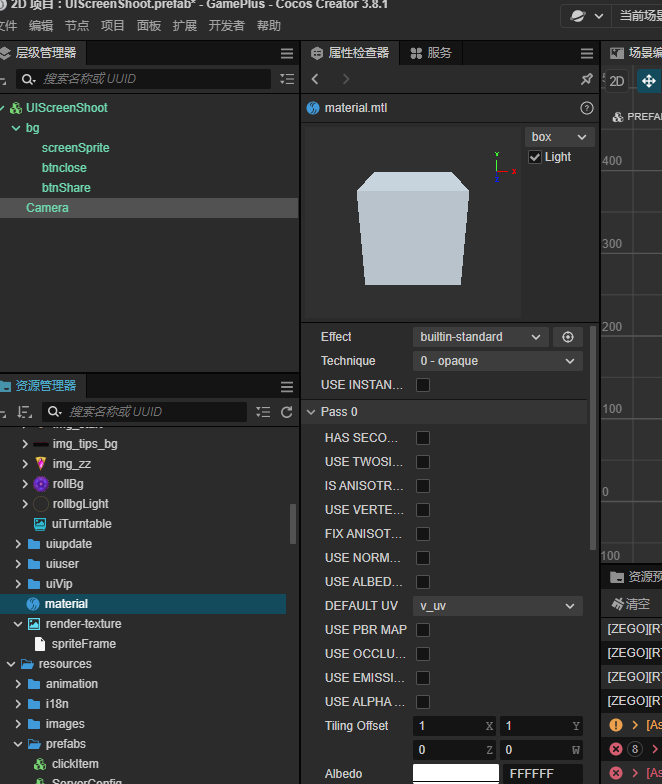Screen dimensions: 662x784
Task: Open the Hierarchy panel hamburger menu
Action: [x=287, y=54]
